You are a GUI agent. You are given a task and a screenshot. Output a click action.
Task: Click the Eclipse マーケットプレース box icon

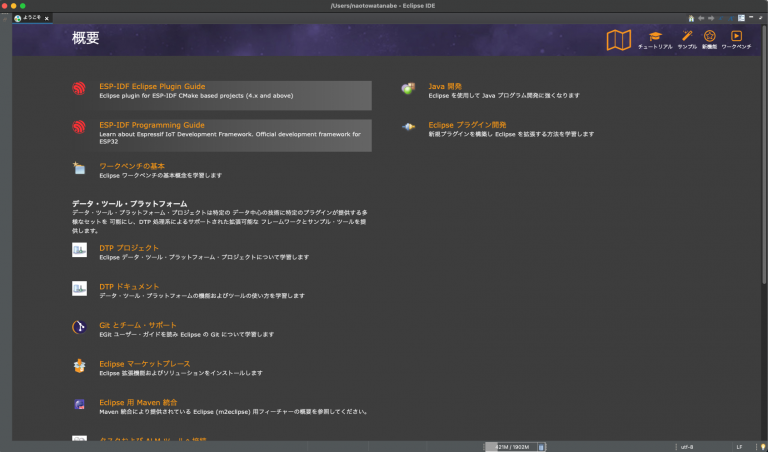79,365
